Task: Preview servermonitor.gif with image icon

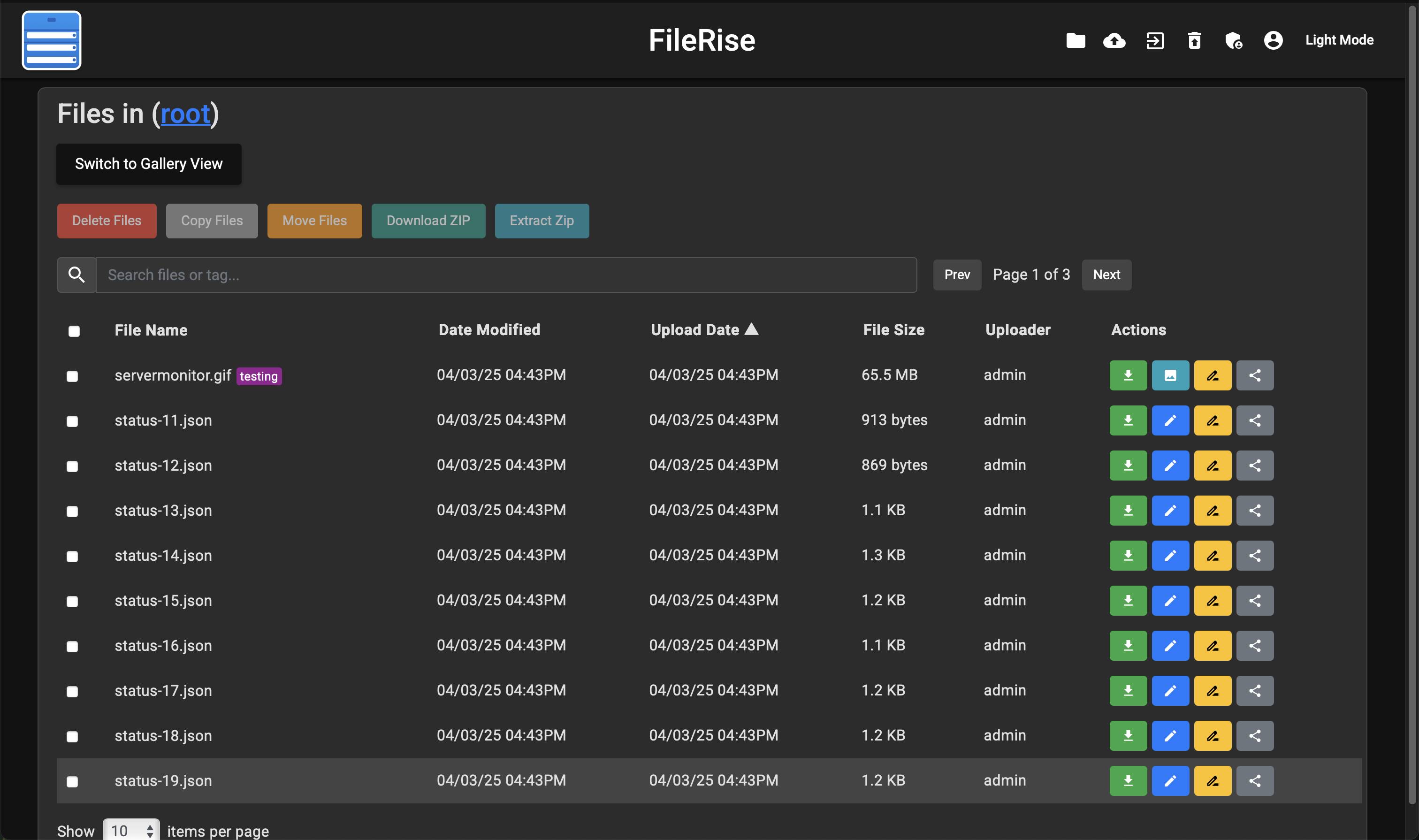Action: click(x=1170, y=375)
